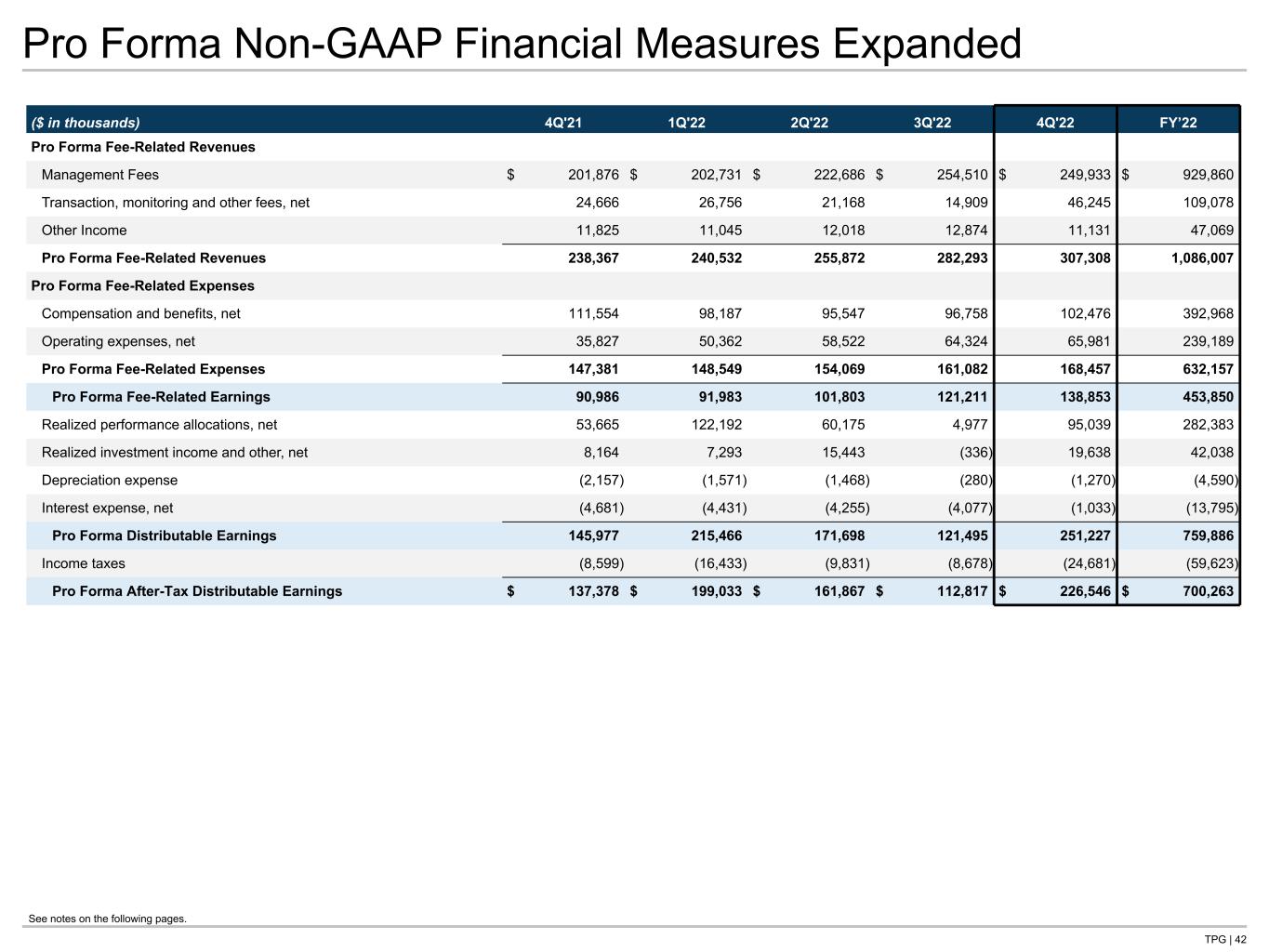Click the 'Compensation and benefits, net' row label
This screenshot has width=1269, height=952.
[141, 313]
